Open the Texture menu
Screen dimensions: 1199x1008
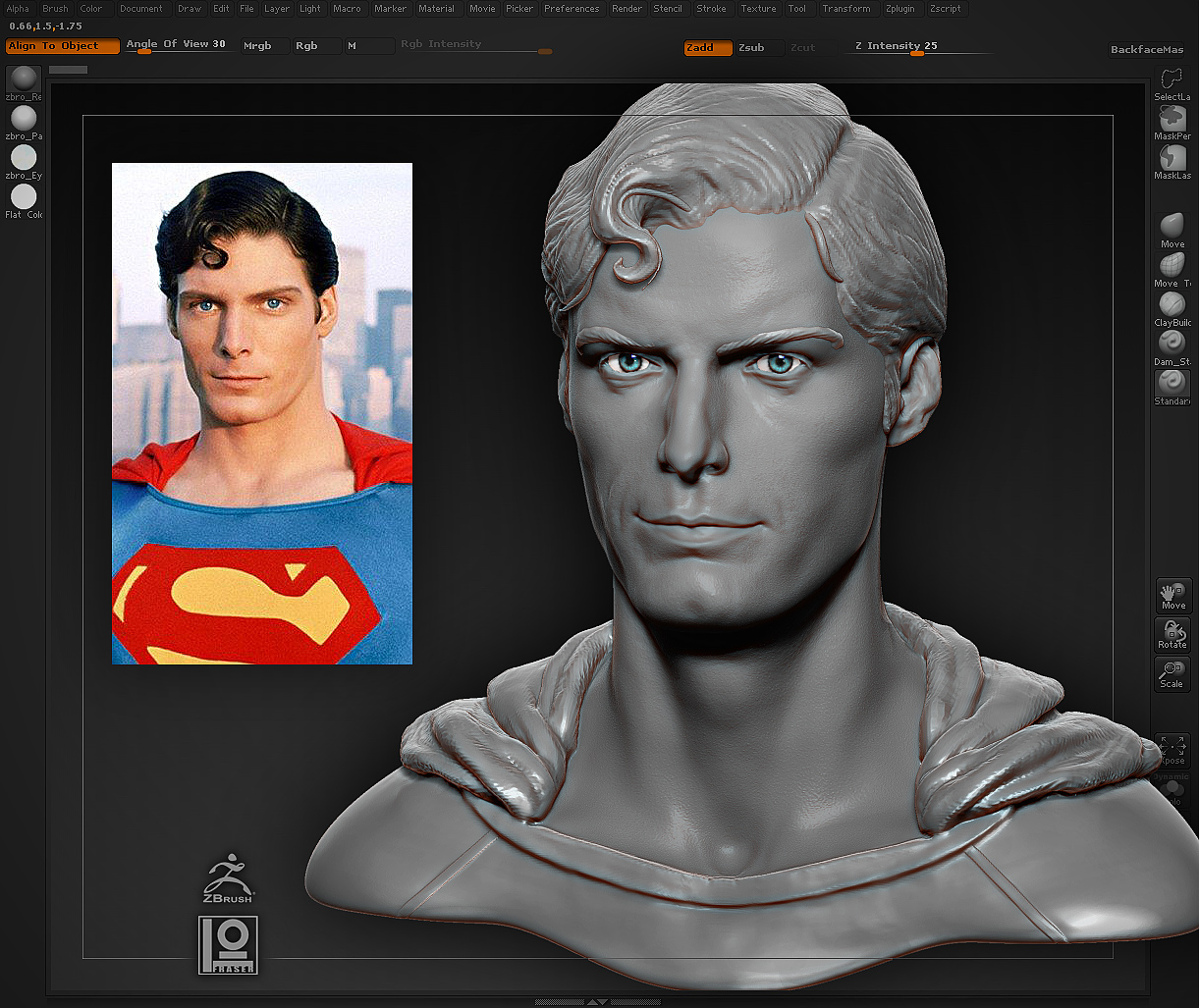pos(759,9)
